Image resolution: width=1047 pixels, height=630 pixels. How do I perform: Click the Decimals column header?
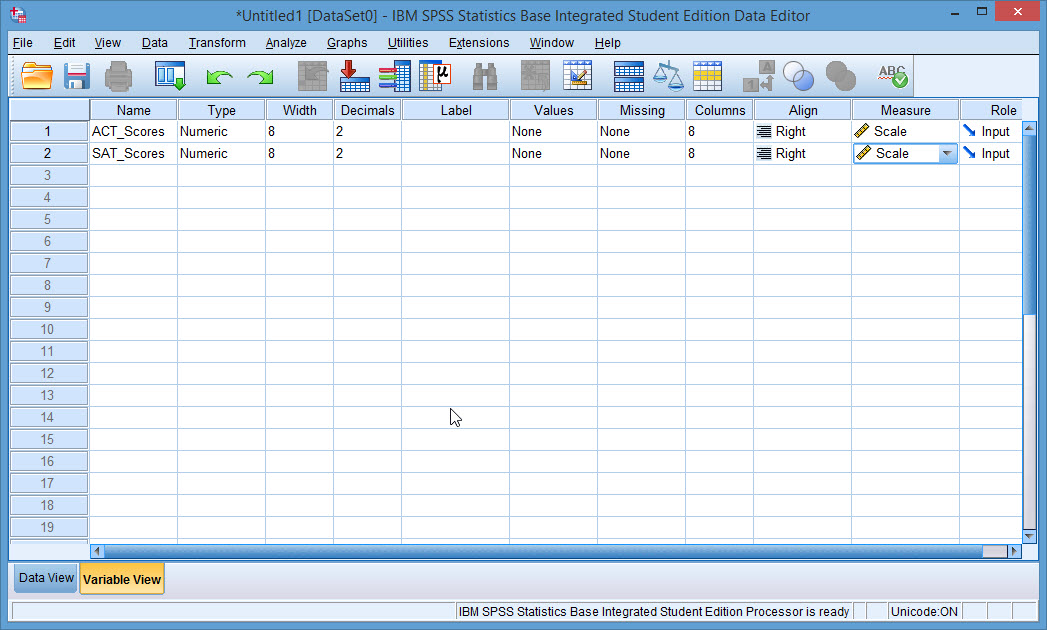(367, 110)
